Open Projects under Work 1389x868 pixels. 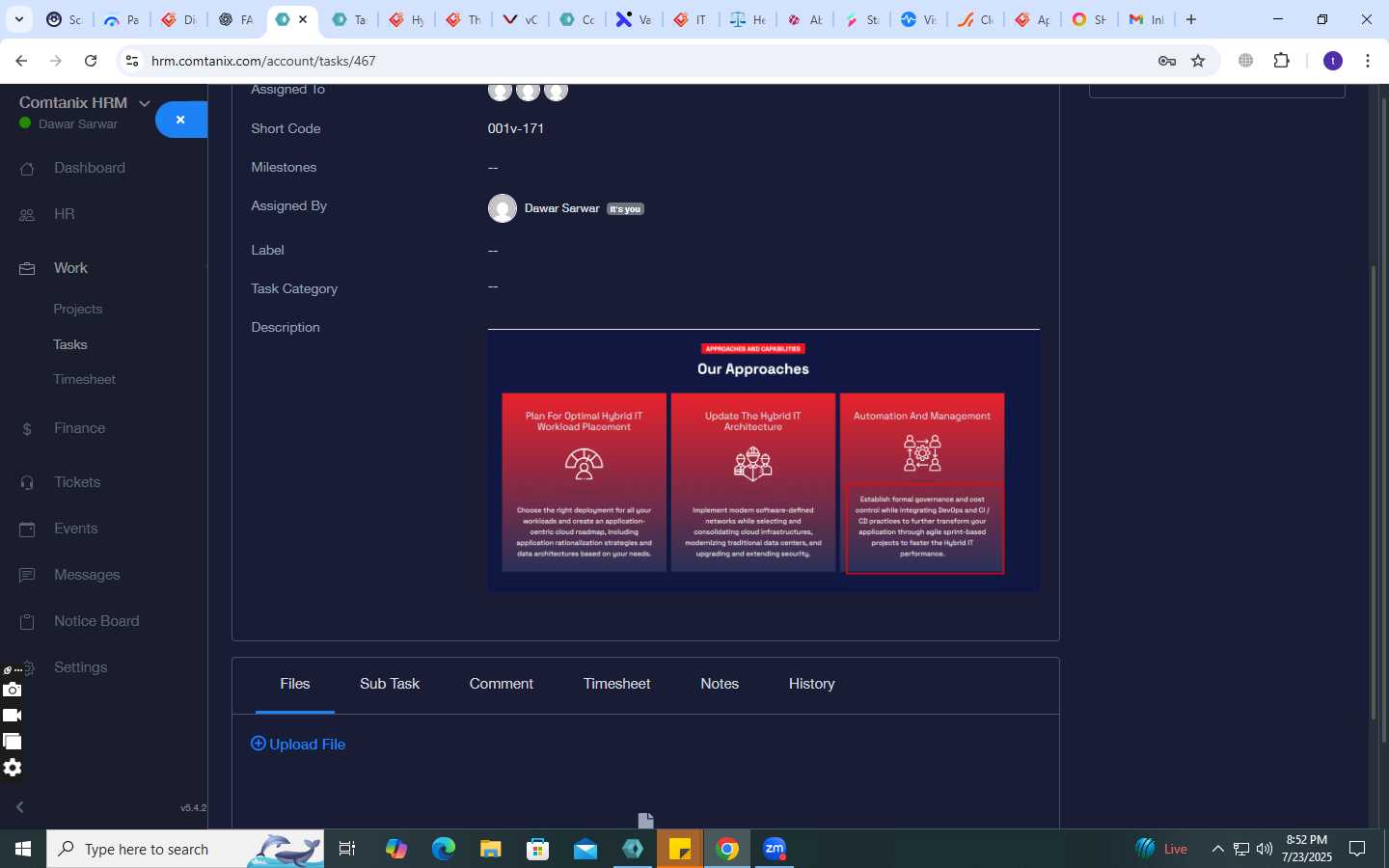78,309
